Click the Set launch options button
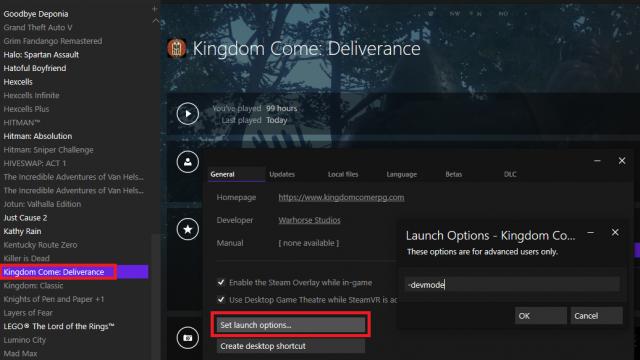The height and width of the screenshot is (360, 640). [291, 325]
